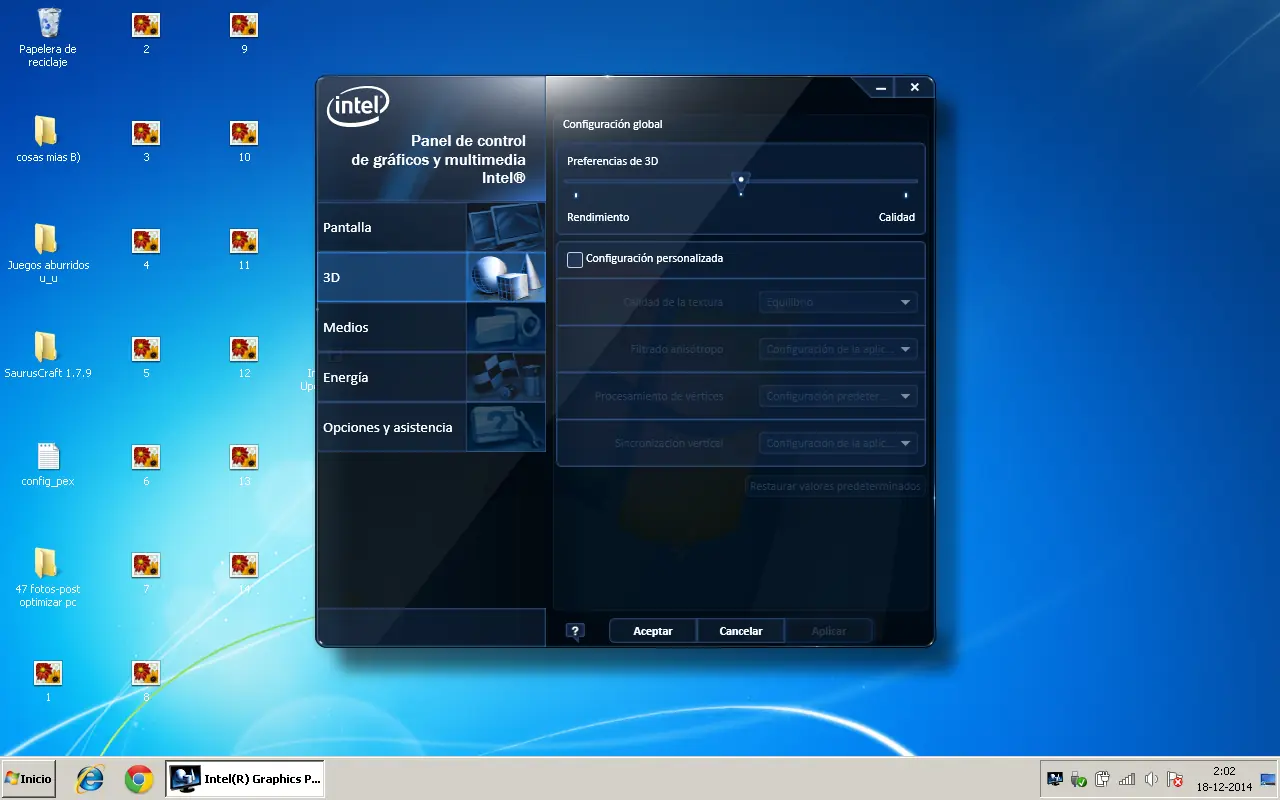Click the Cancelar button
This screenshot has height=800, width=1280.
pyautogui.click(x=741, y=631)
